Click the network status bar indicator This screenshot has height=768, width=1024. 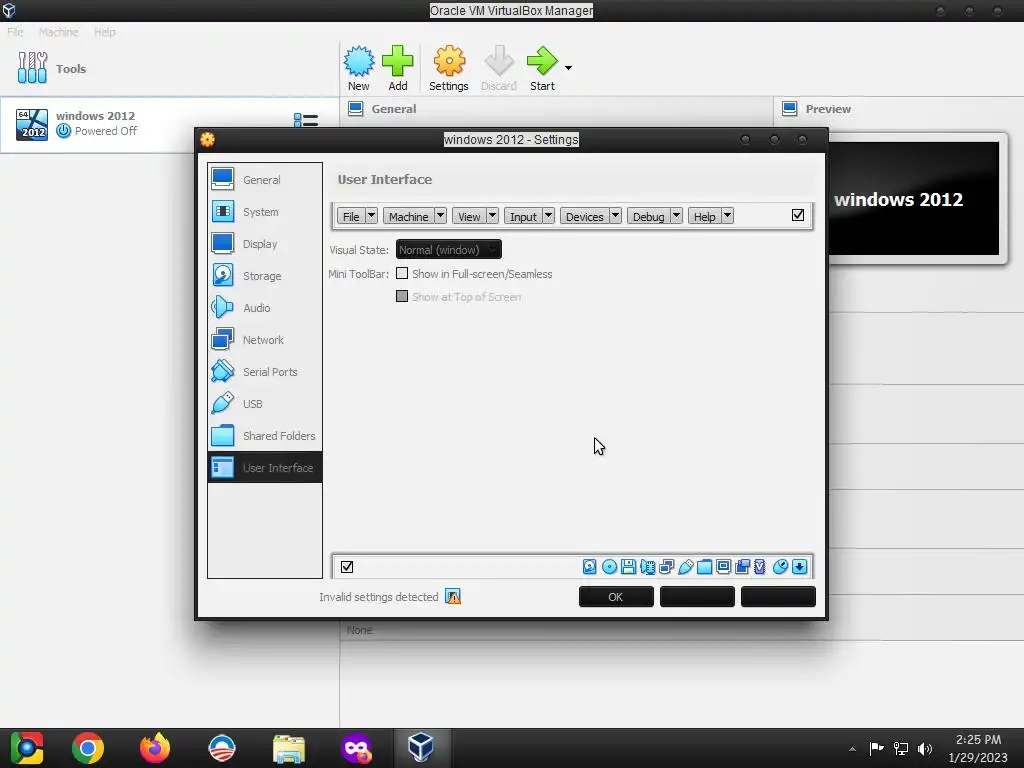coord(666,567)
